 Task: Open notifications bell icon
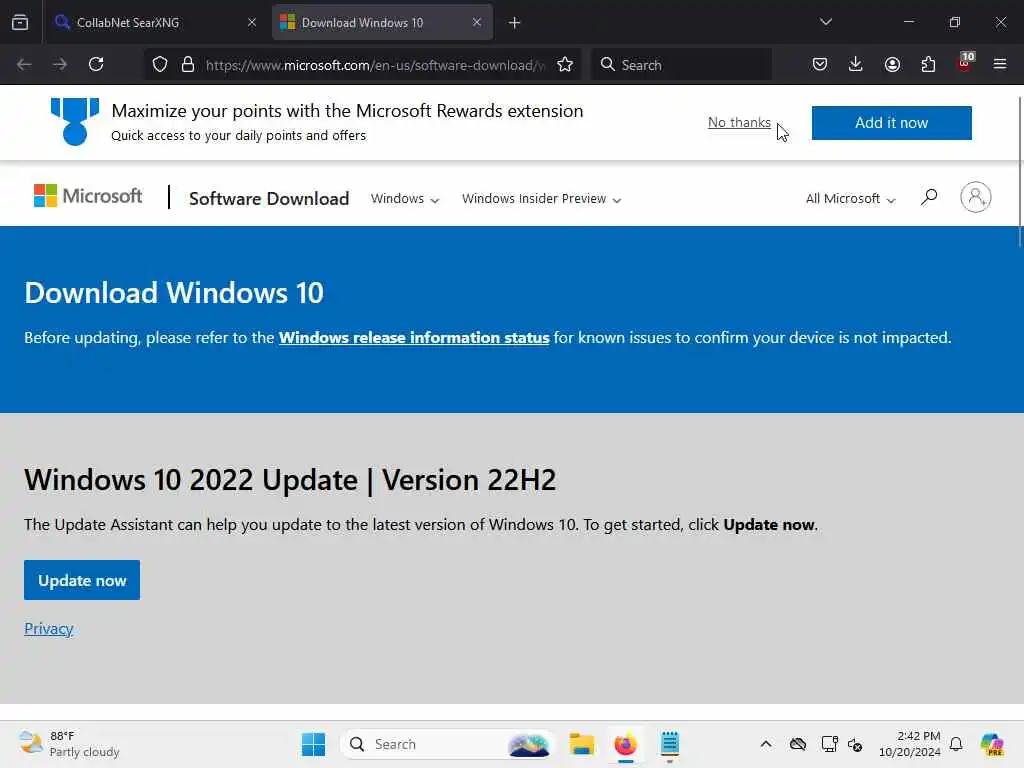coord(956,744)
